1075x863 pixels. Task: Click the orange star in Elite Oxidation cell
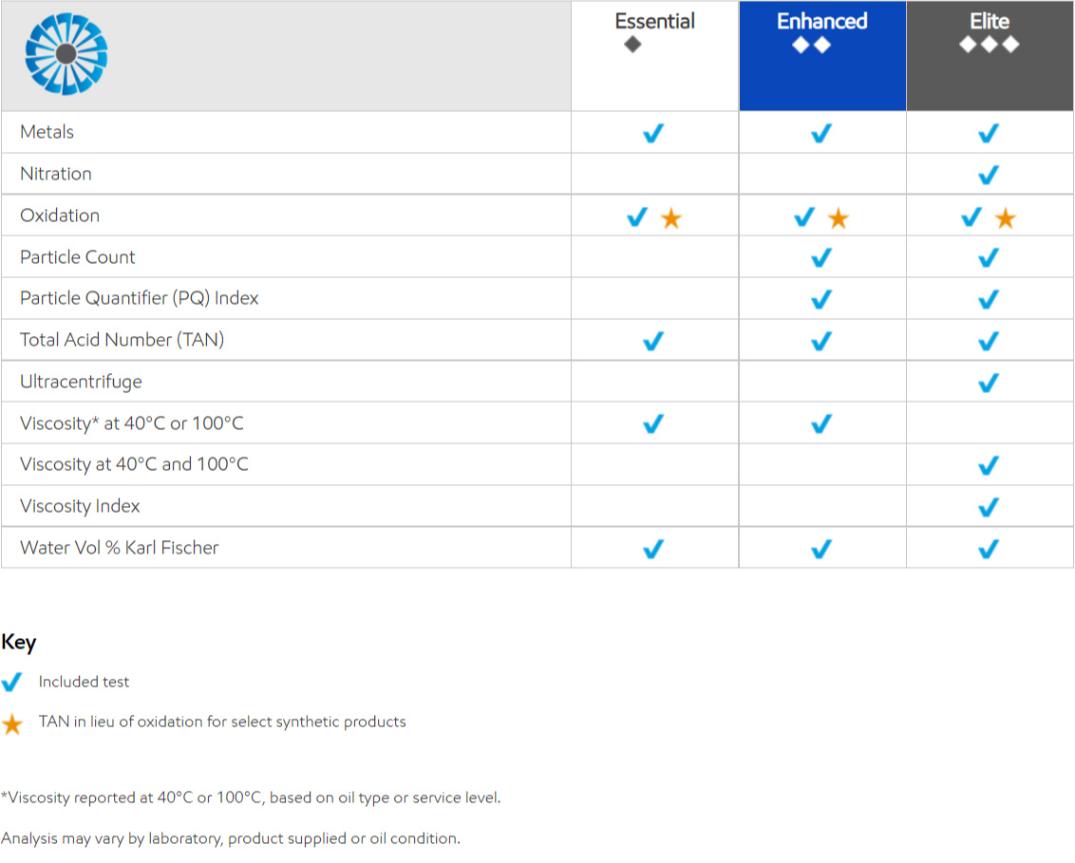point(1005,218)
